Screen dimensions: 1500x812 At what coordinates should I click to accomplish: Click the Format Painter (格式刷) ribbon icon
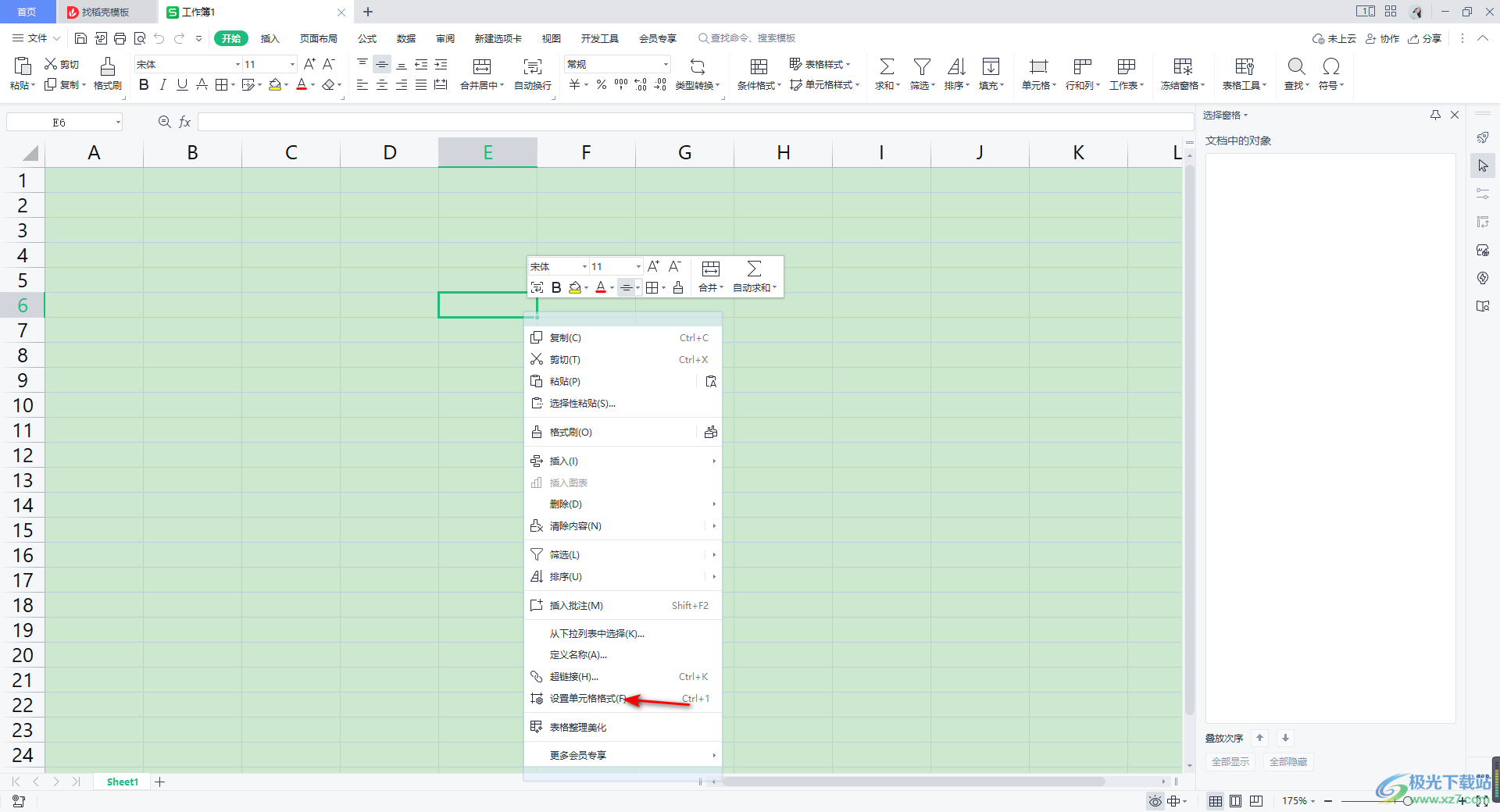coord(108,66)
